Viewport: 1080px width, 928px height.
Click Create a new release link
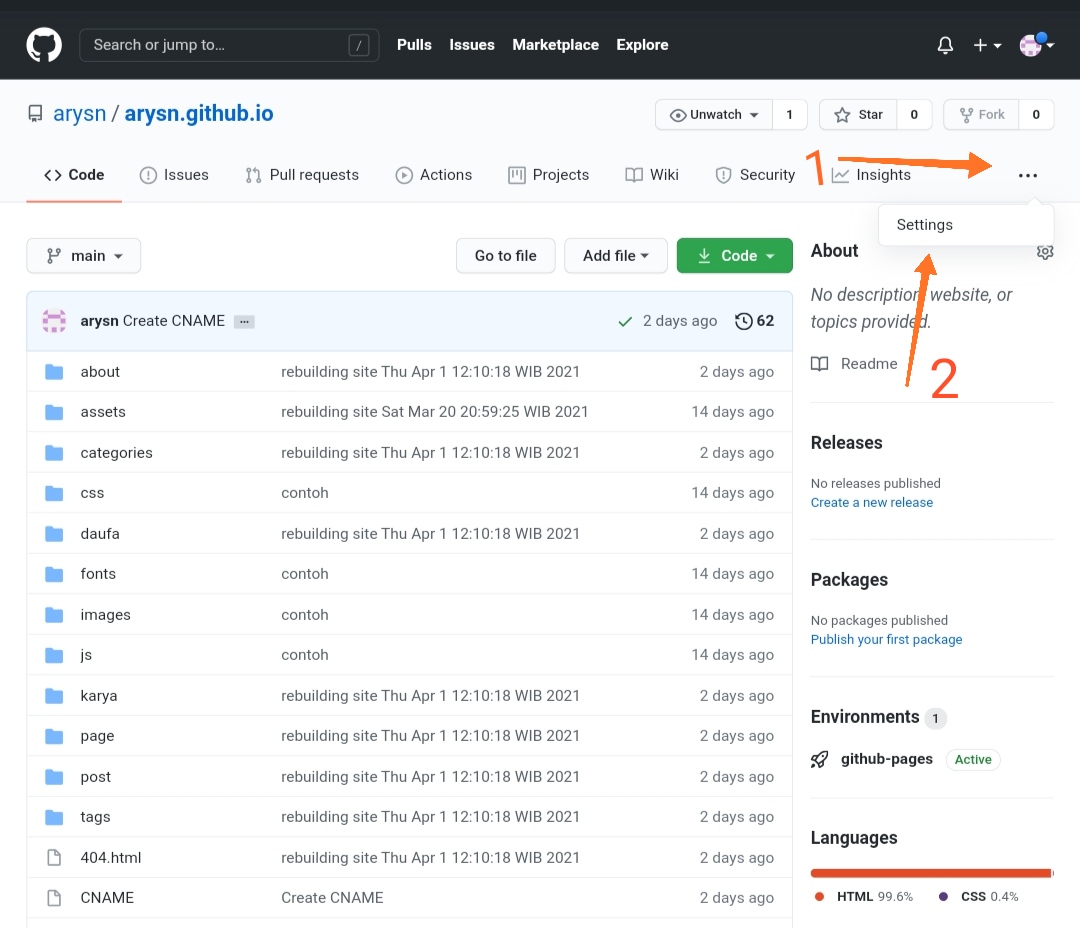click(871, 503)
